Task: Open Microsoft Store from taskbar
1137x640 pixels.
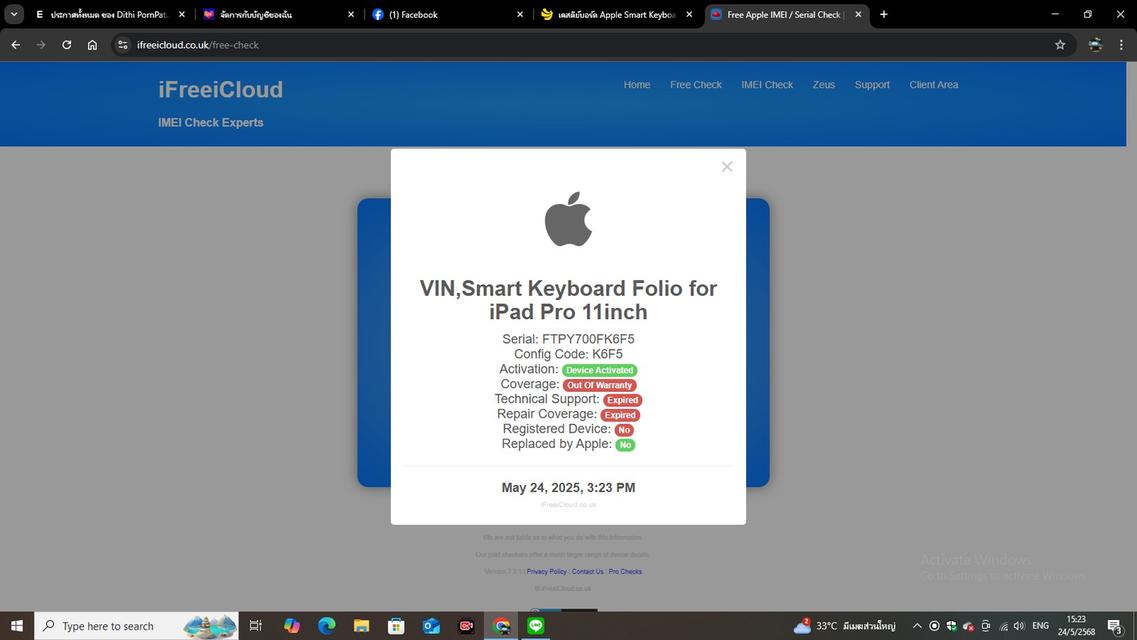Action: (396, 626)
